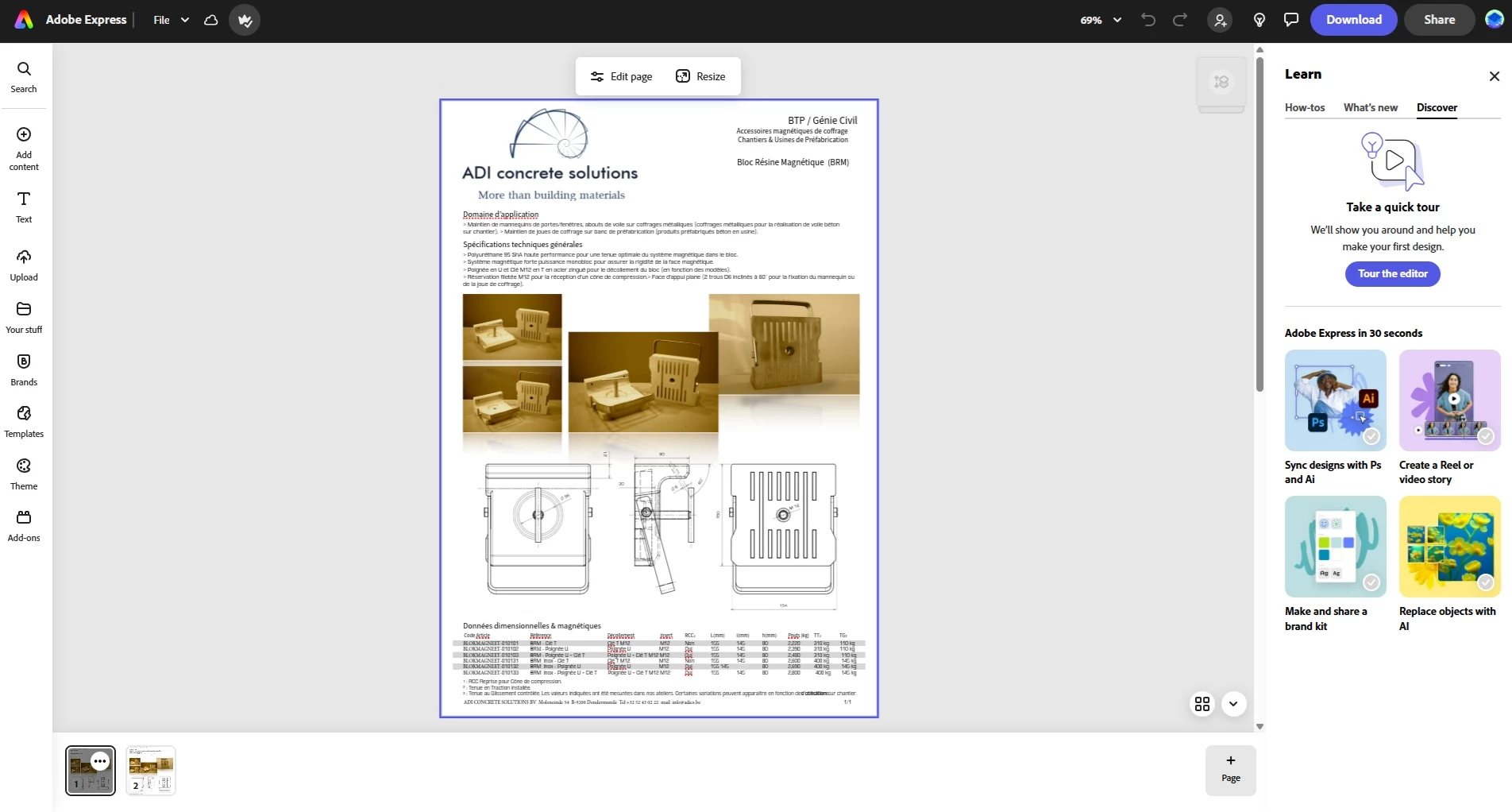Select 'Bloc Résine Magnétique (BRM)' text
The image size is (1512, 812).
[793, 162]
